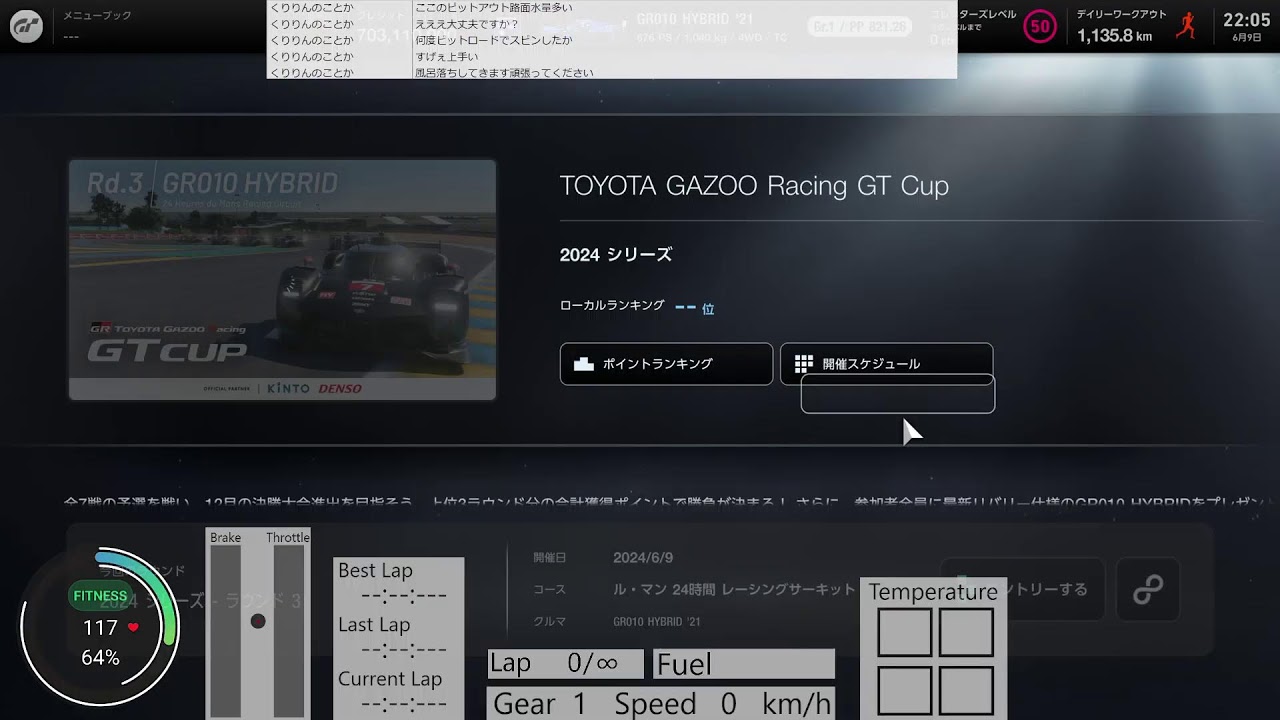Click the grid icon in 開催スケジュール
The width and height of the screenshot is (1280, 720).
pyautogui.click(x=803, y=364)
